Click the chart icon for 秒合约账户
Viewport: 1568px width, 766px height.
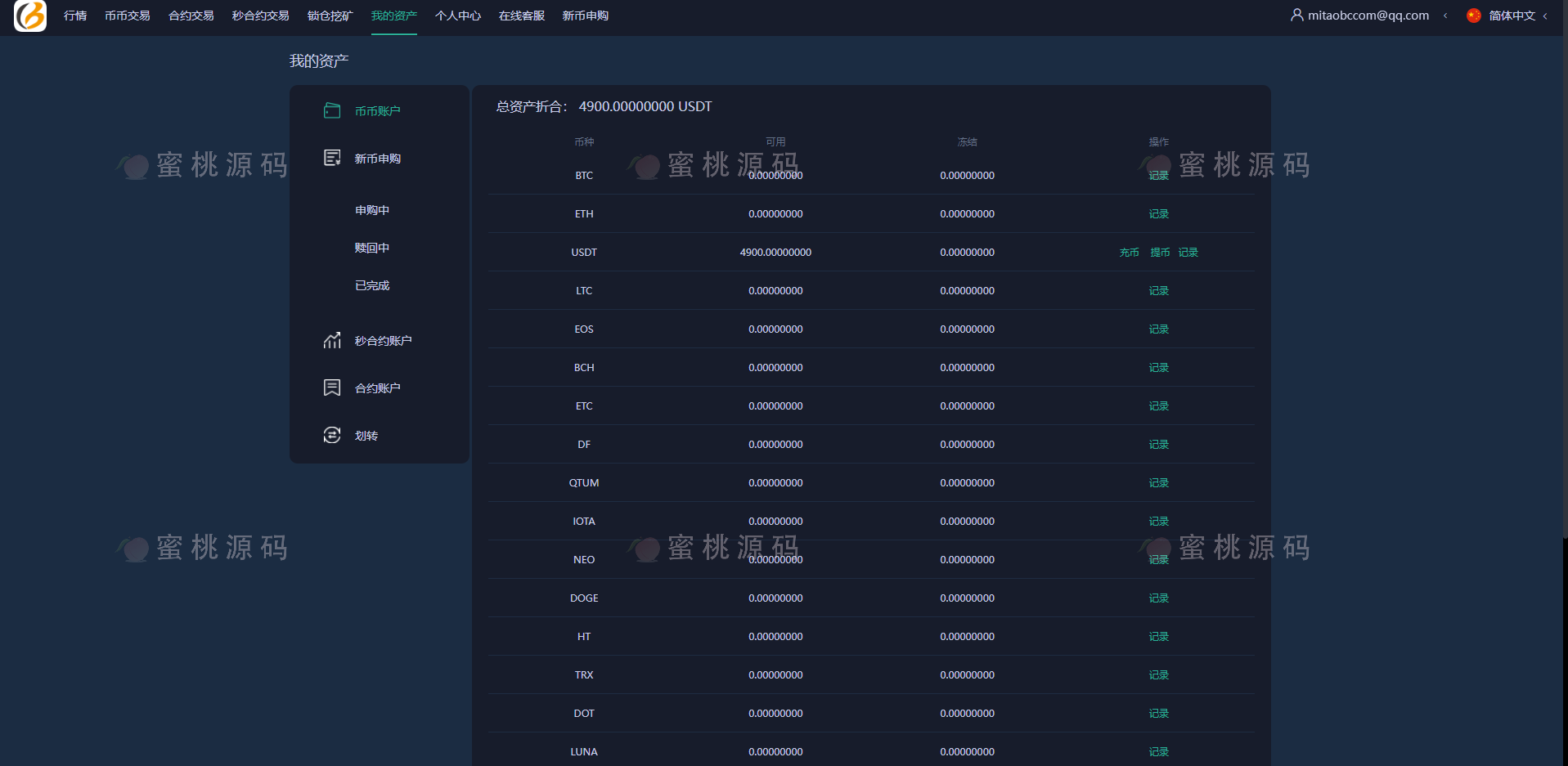[x=331, y=340]
